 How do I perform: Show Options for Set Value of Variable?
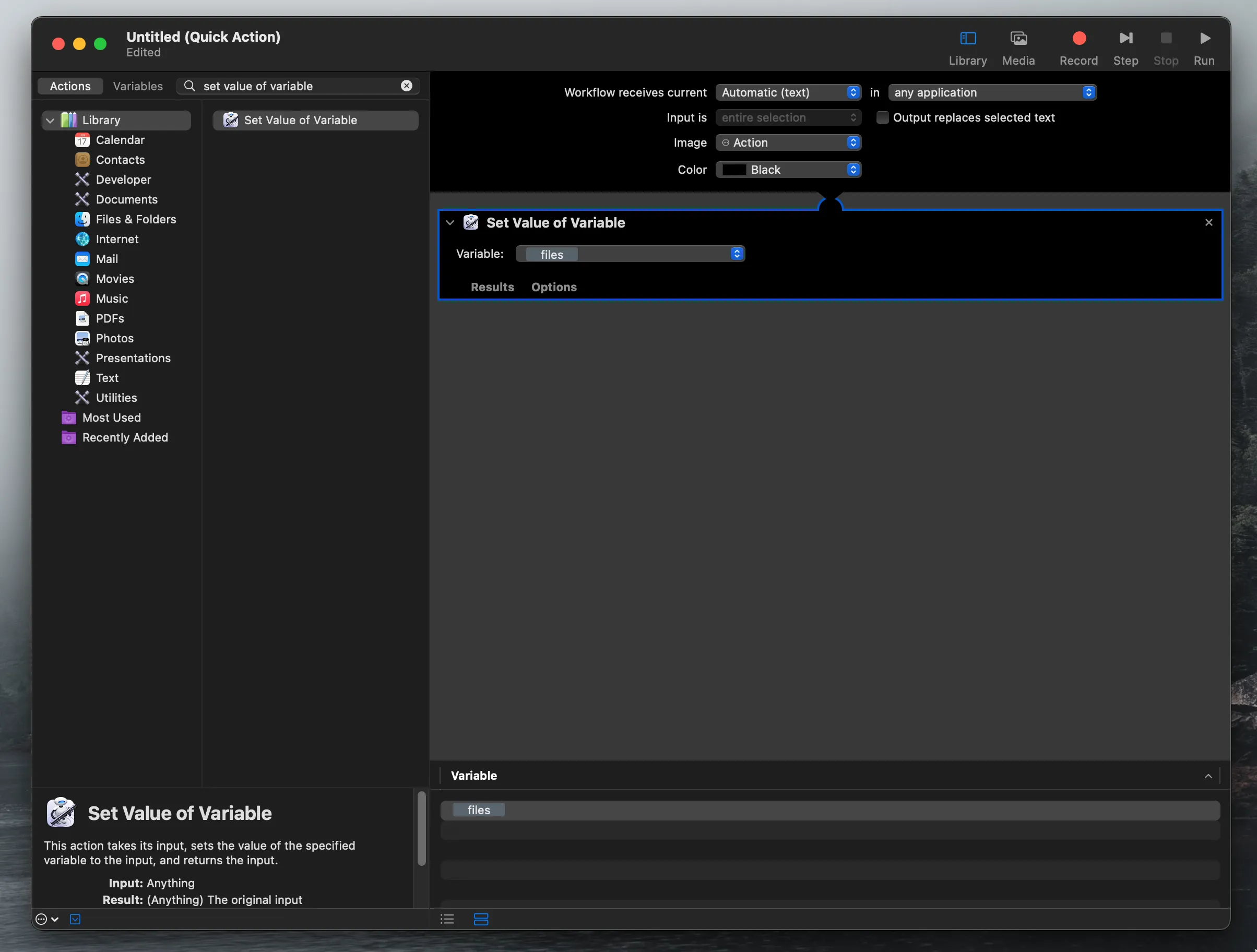tap(554, 288)
